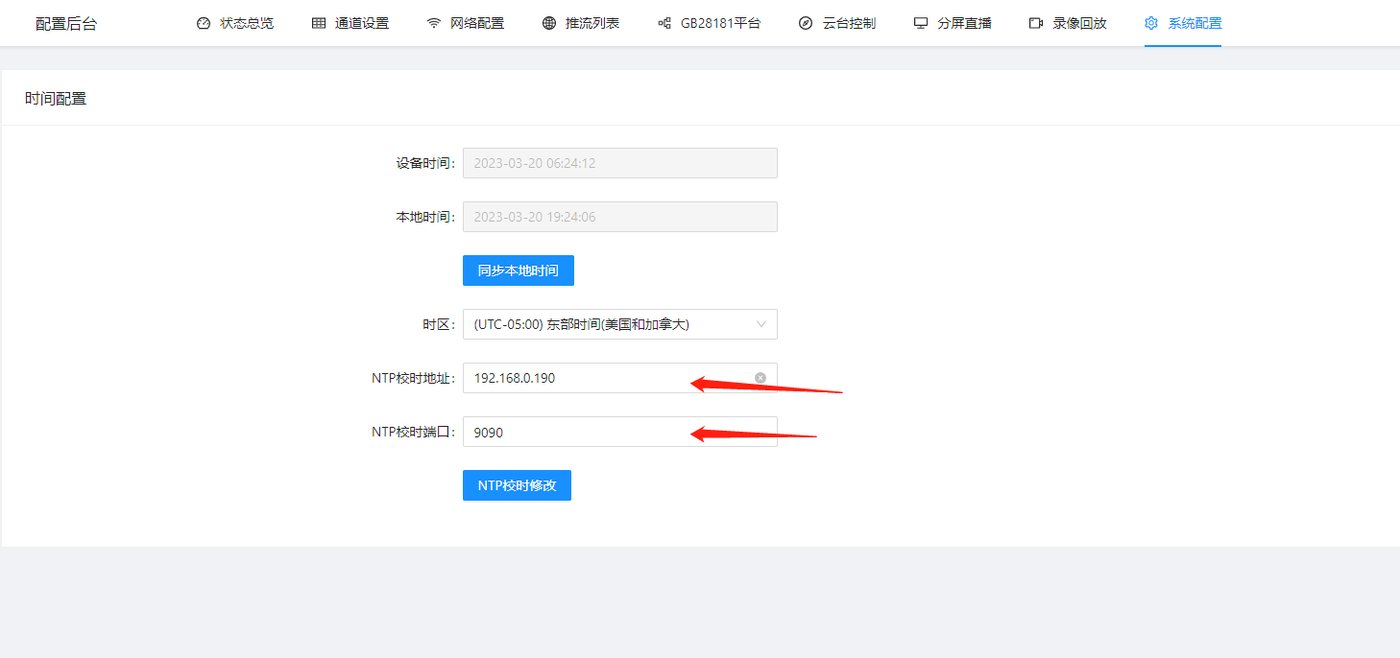The width and height of the screenshot is (1400, 658).
Task: Click the camera icon beside 录像回放
Action: click(1036, 23)
